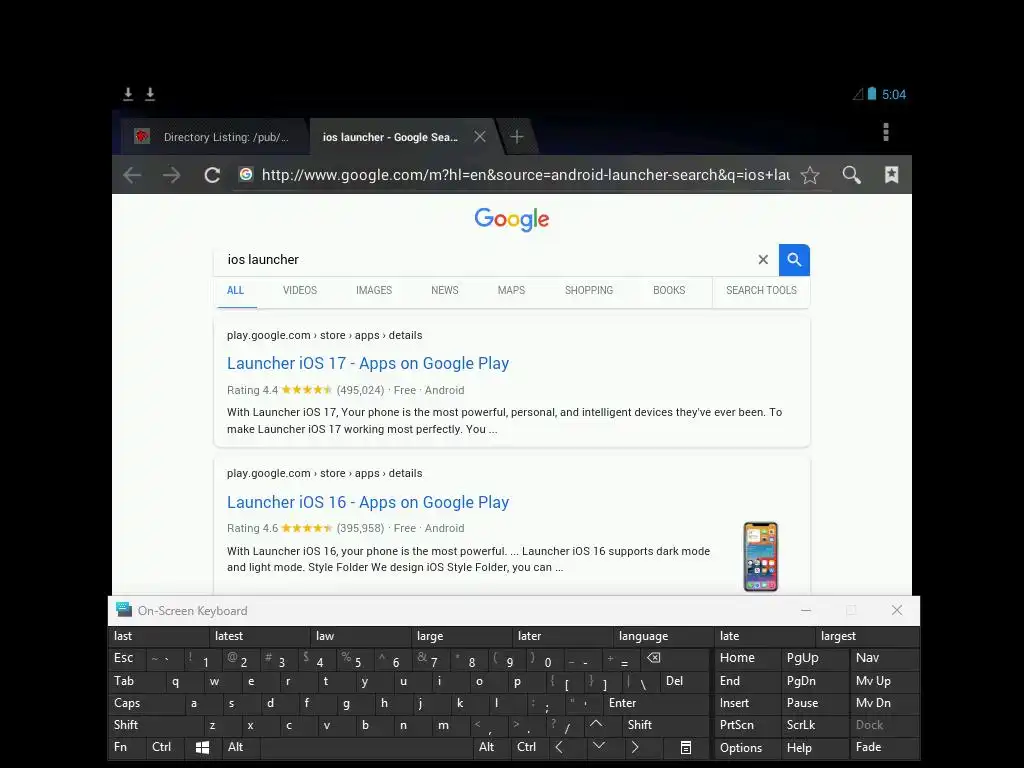1024x768 pixels.
Task: Click the Windows logo key
Action: pos(202,748)
